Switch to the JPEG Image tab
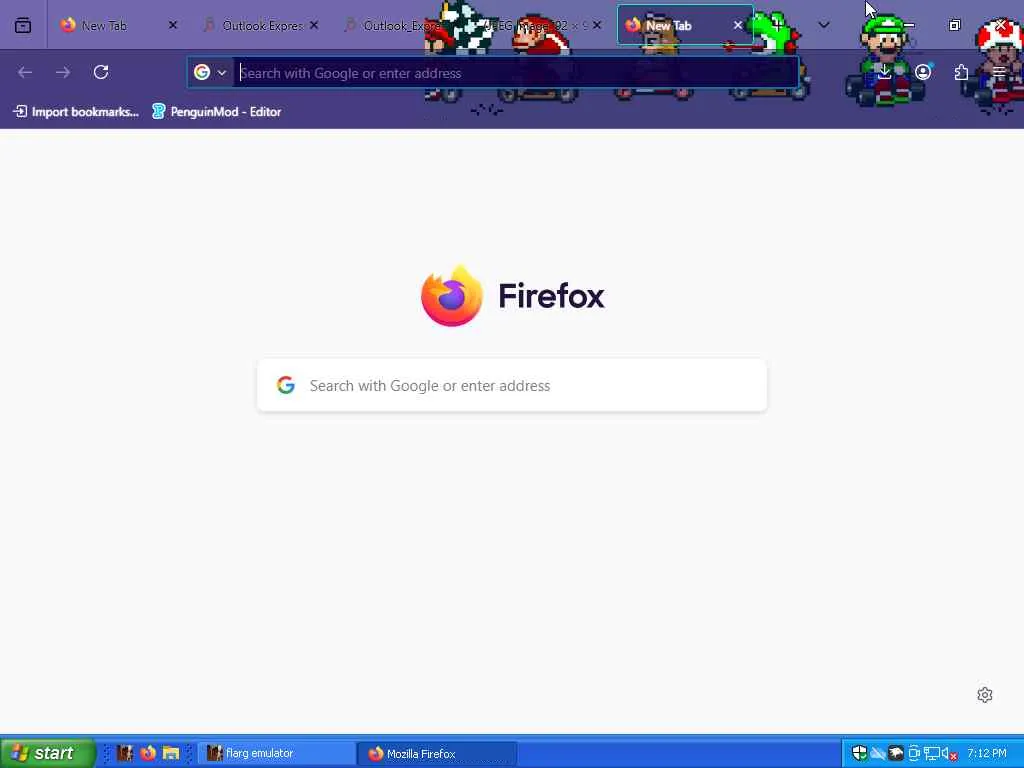The height and width of the screenshot is (768, 1024). 542,25
